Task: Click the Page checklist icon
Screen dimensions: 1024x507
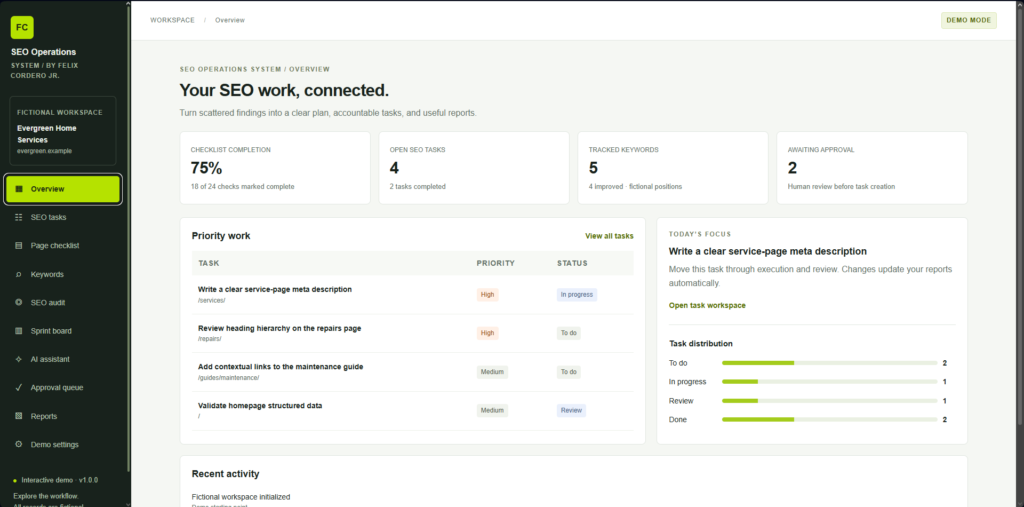Action: [18, 246]
